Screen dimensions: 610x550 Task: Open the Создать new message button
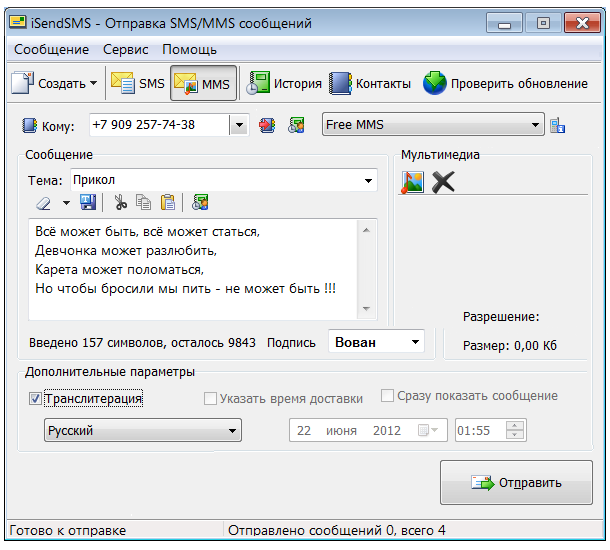click(54, 83)
